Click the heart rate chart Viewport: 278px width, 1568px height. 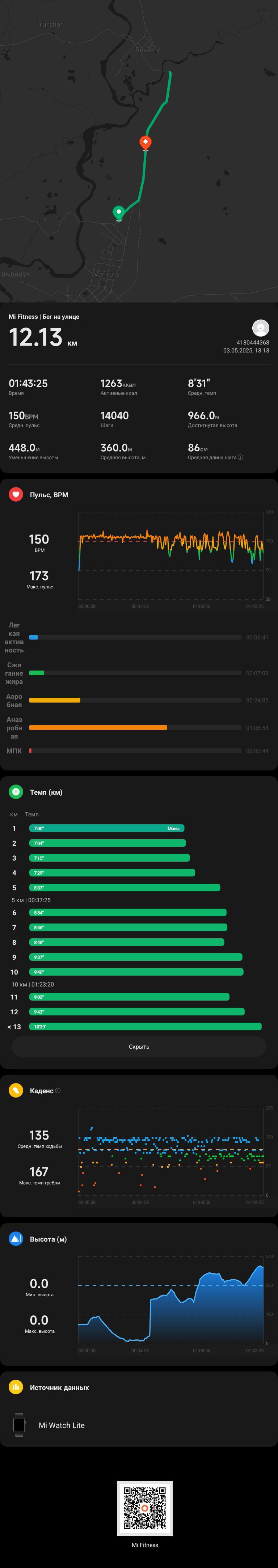coord(171,555)
